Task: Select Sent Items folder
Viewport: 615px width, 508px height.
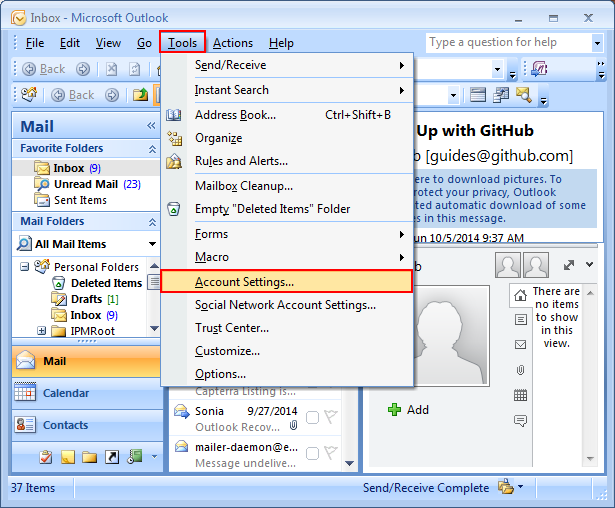Action: click(x=71, y=200)
